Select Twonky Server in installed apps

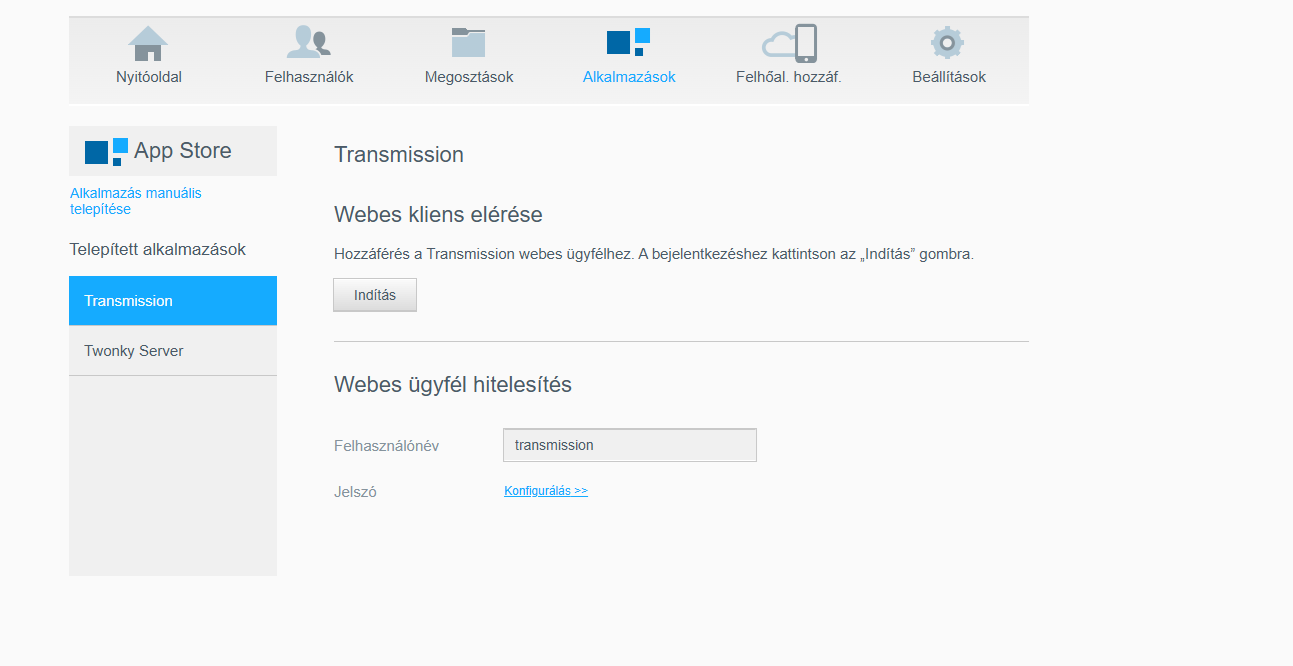[x=173, y=351]
